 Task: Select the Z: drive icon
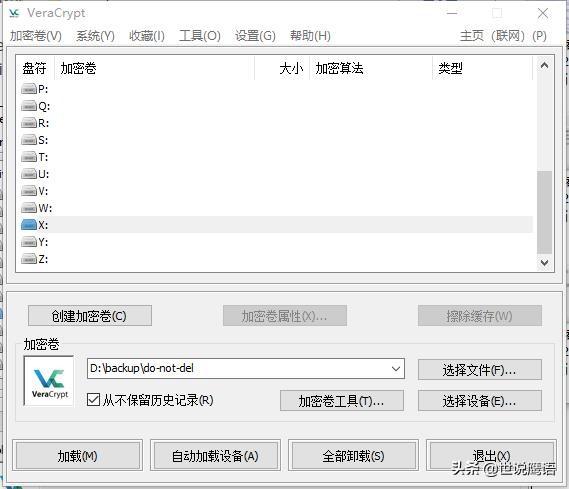pyautogui.click(x=29, y=259)
